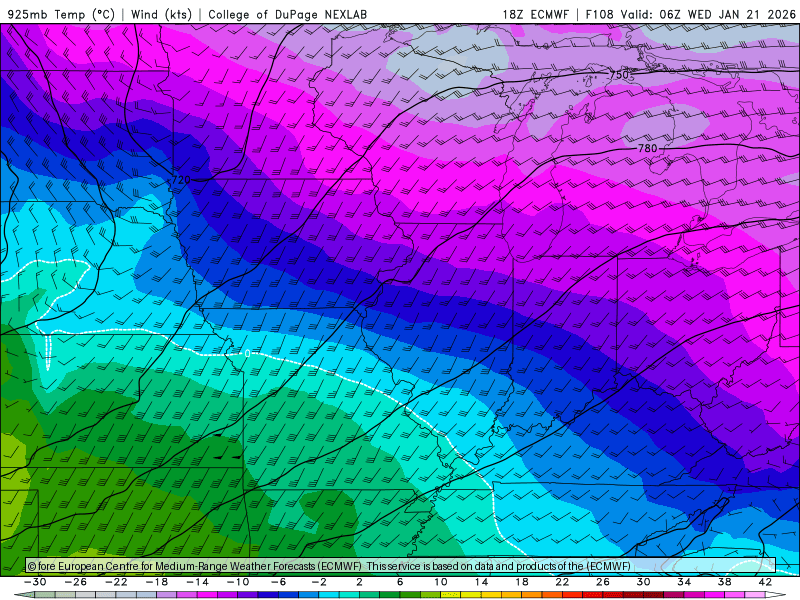
Task: Click the "−26" colorbar tick label
Action: coord(76,582)
